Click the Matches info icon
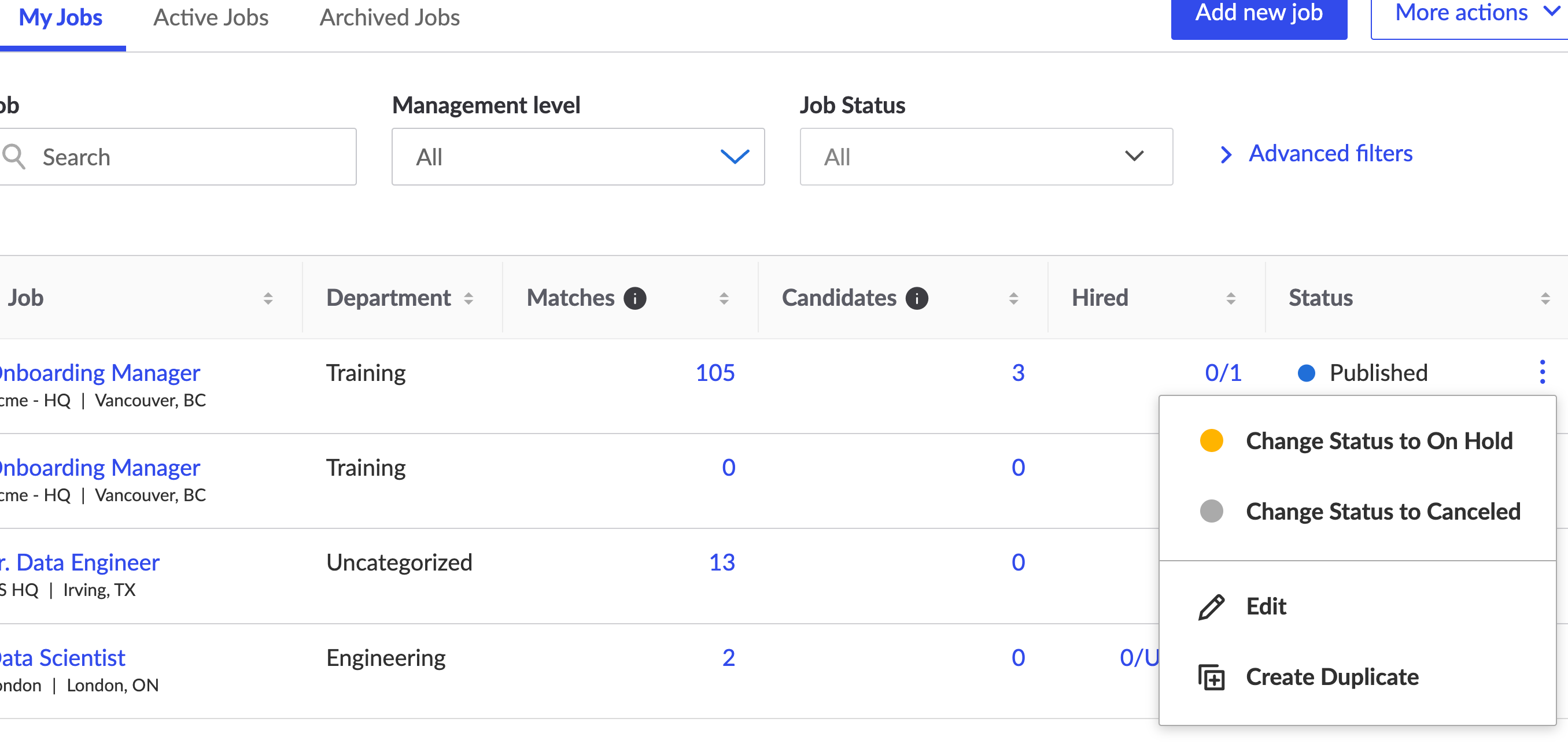1568x748 pixels. (x=634, y=298)
